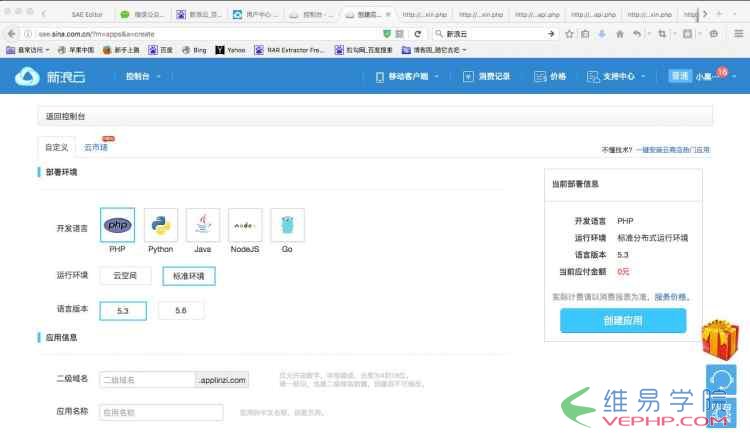Click the green shield icon in address bar
The width and height of the screenshot is (750, 441).
(x=387, y=33)
